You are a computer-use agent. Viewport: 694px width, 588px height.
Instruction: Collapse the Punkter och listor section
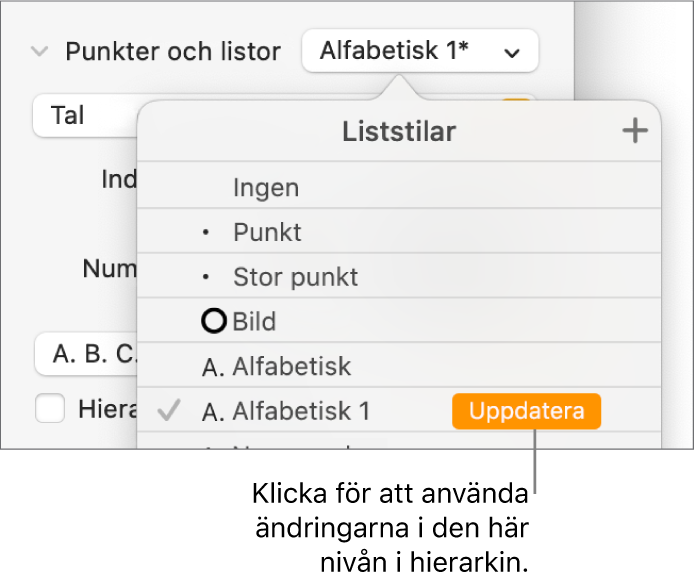point(39,51)
